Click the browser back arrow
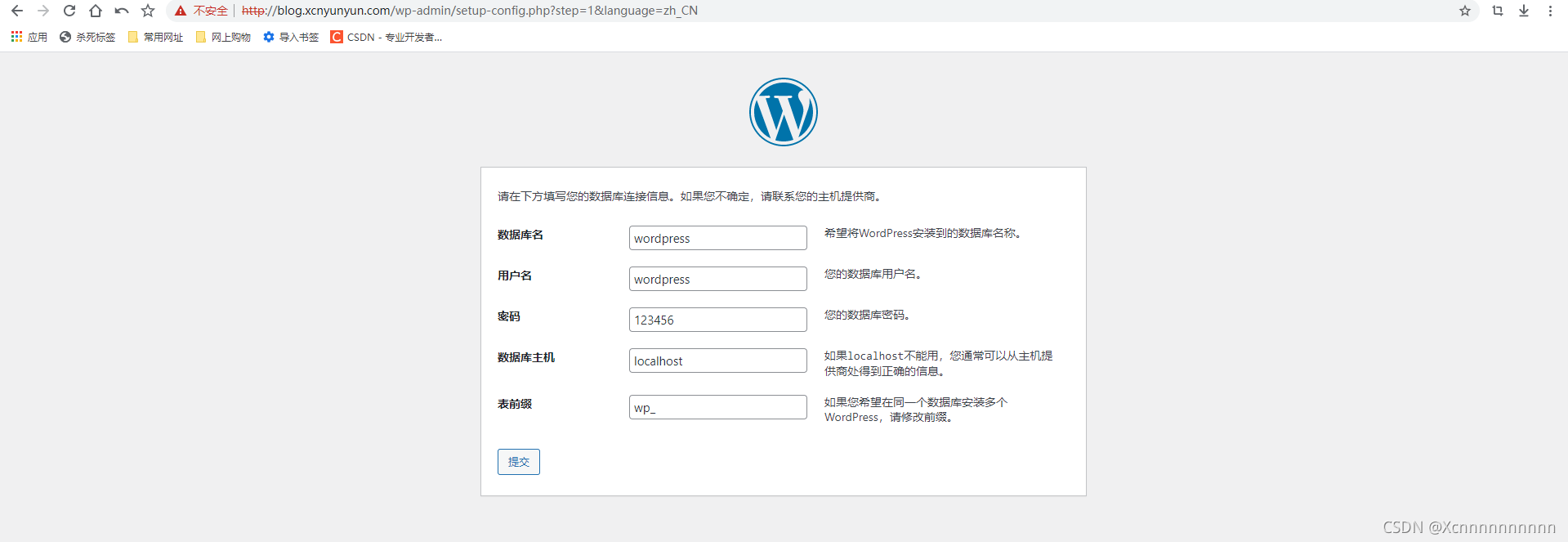Screen dimensions: 1568x542 tap(17, 11)
